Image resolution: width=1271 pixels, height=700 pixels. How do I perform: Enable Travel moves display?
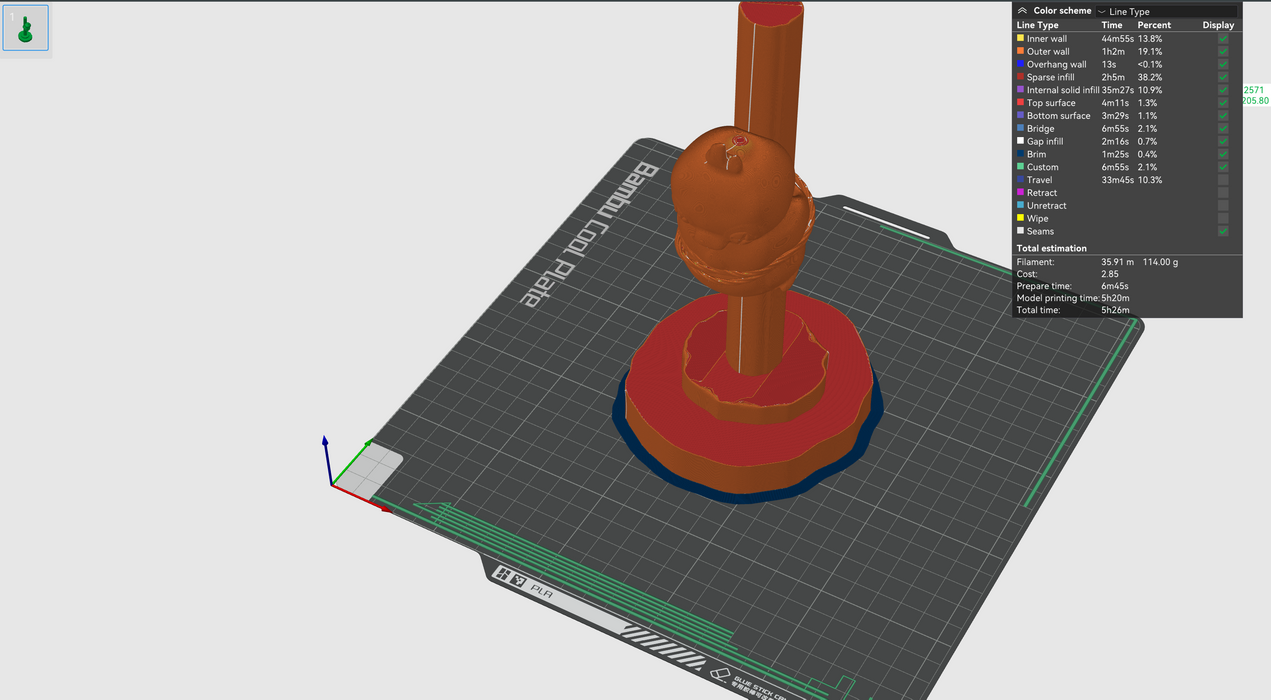(1222, 180)
